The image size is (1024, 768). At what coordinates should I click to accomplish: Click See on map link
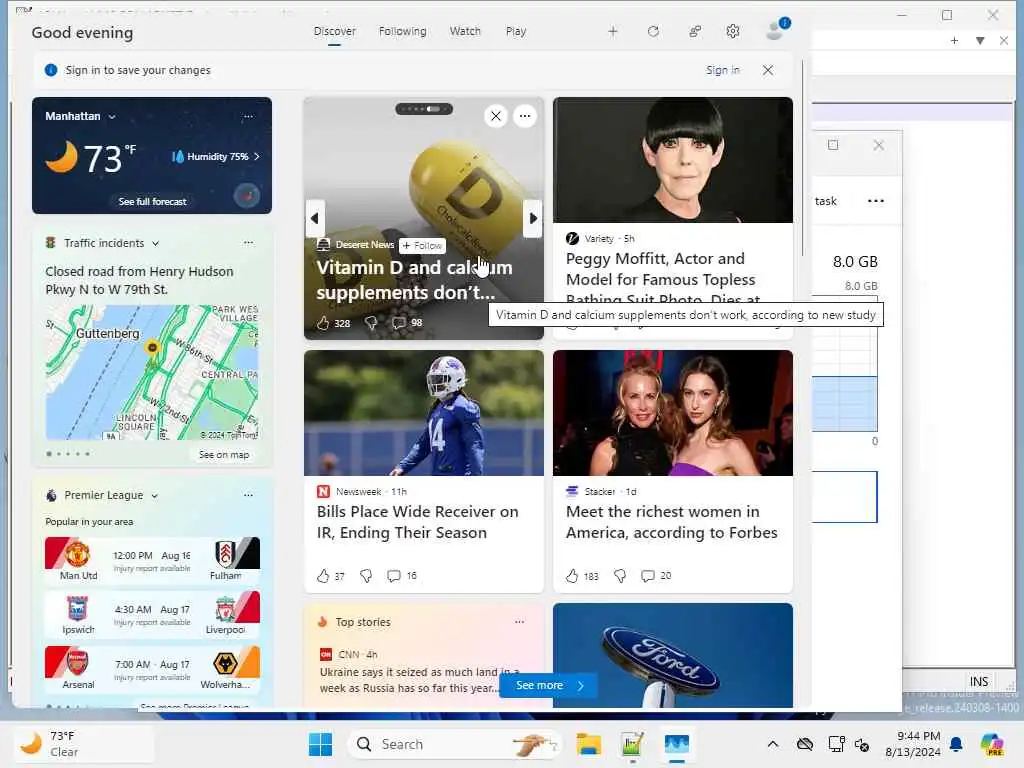(224, 455)
